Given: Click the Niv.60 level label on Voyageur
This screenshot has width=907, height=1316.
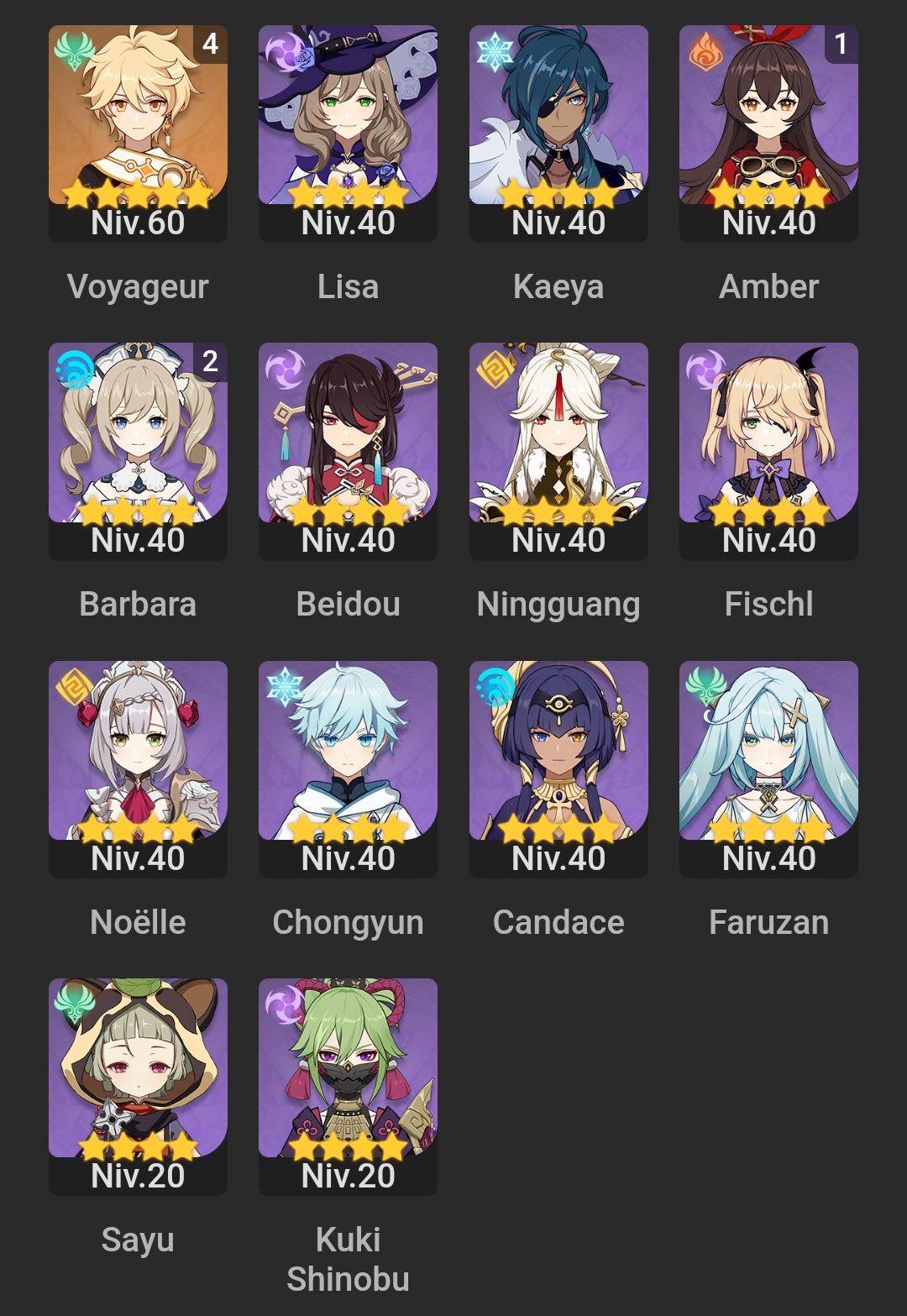Looking at the screenshot, I should click(138, 223).
